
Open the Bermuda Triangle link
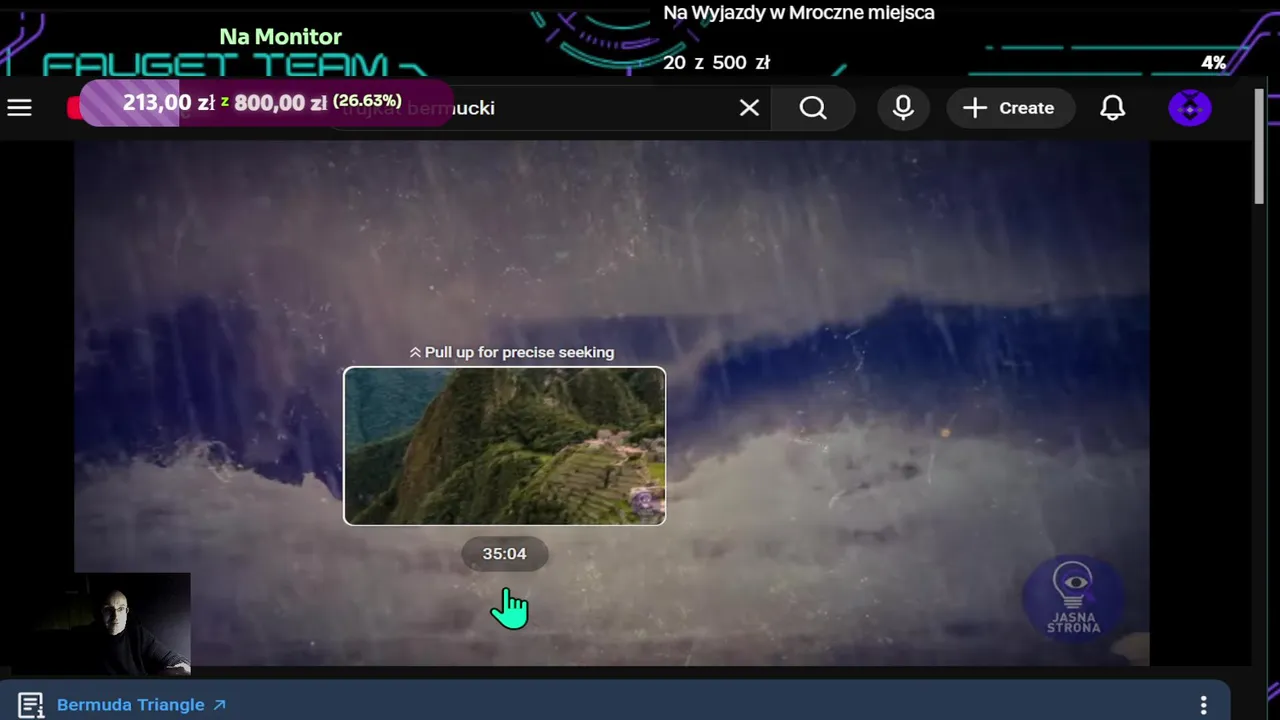point(141,705)
